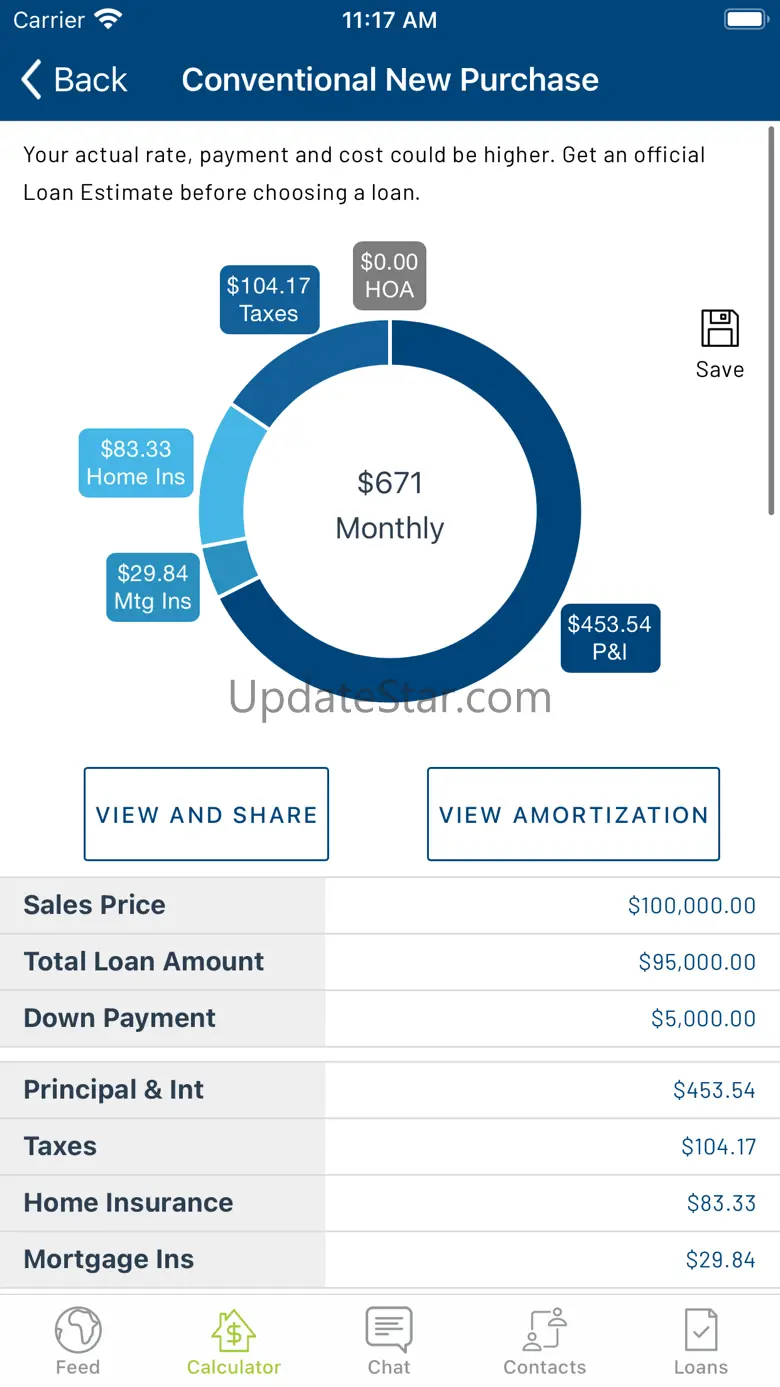Tap the $0.00 HOA label
Image resolution: width=780 pixels, height=1387 pixels.
[x=389, y=275]
